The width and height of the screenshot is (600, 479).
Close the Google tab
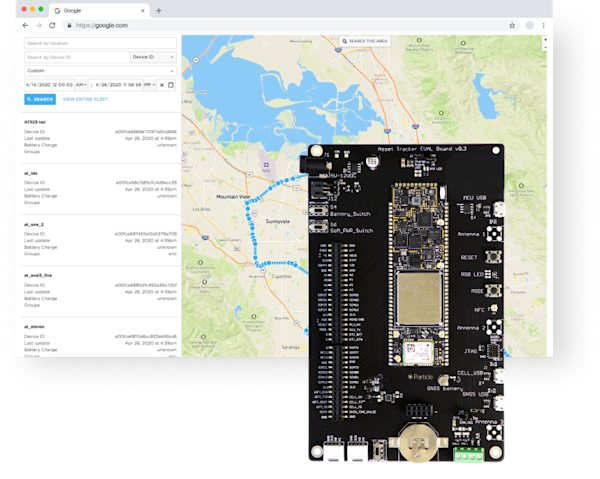tap(143, 11)
